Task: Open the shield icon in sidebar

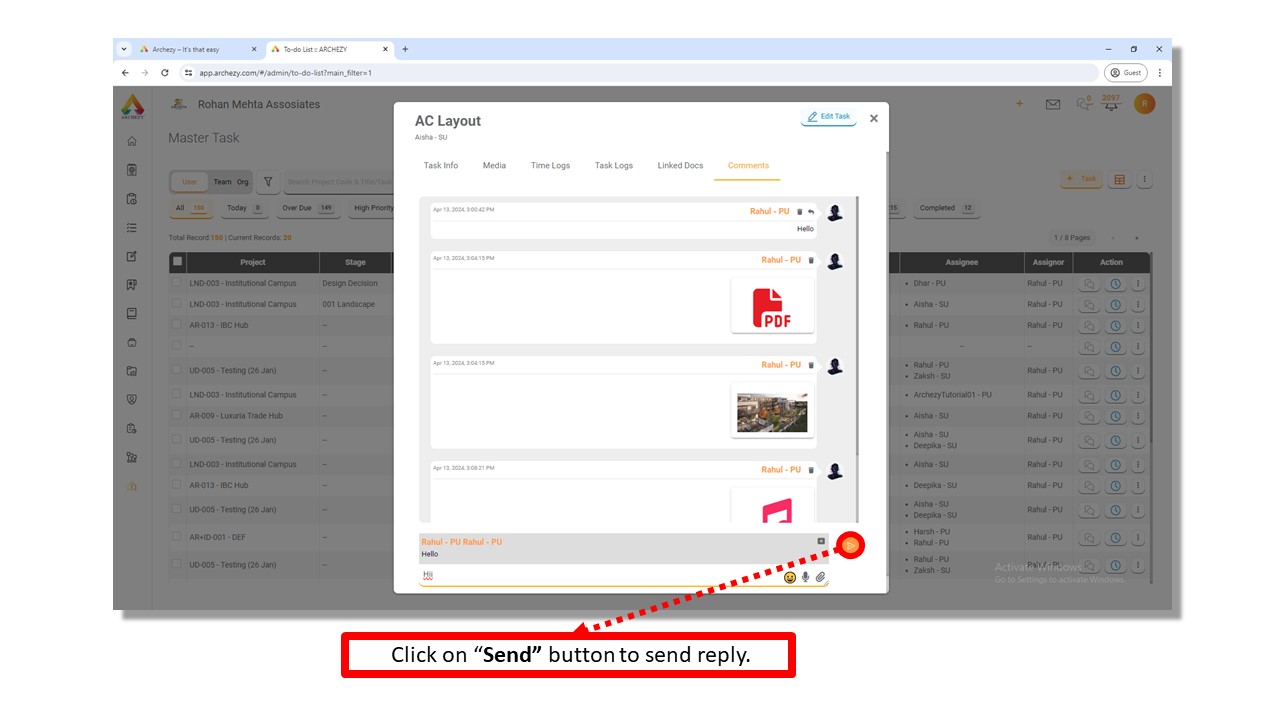Action: click(x=132, y=399)
